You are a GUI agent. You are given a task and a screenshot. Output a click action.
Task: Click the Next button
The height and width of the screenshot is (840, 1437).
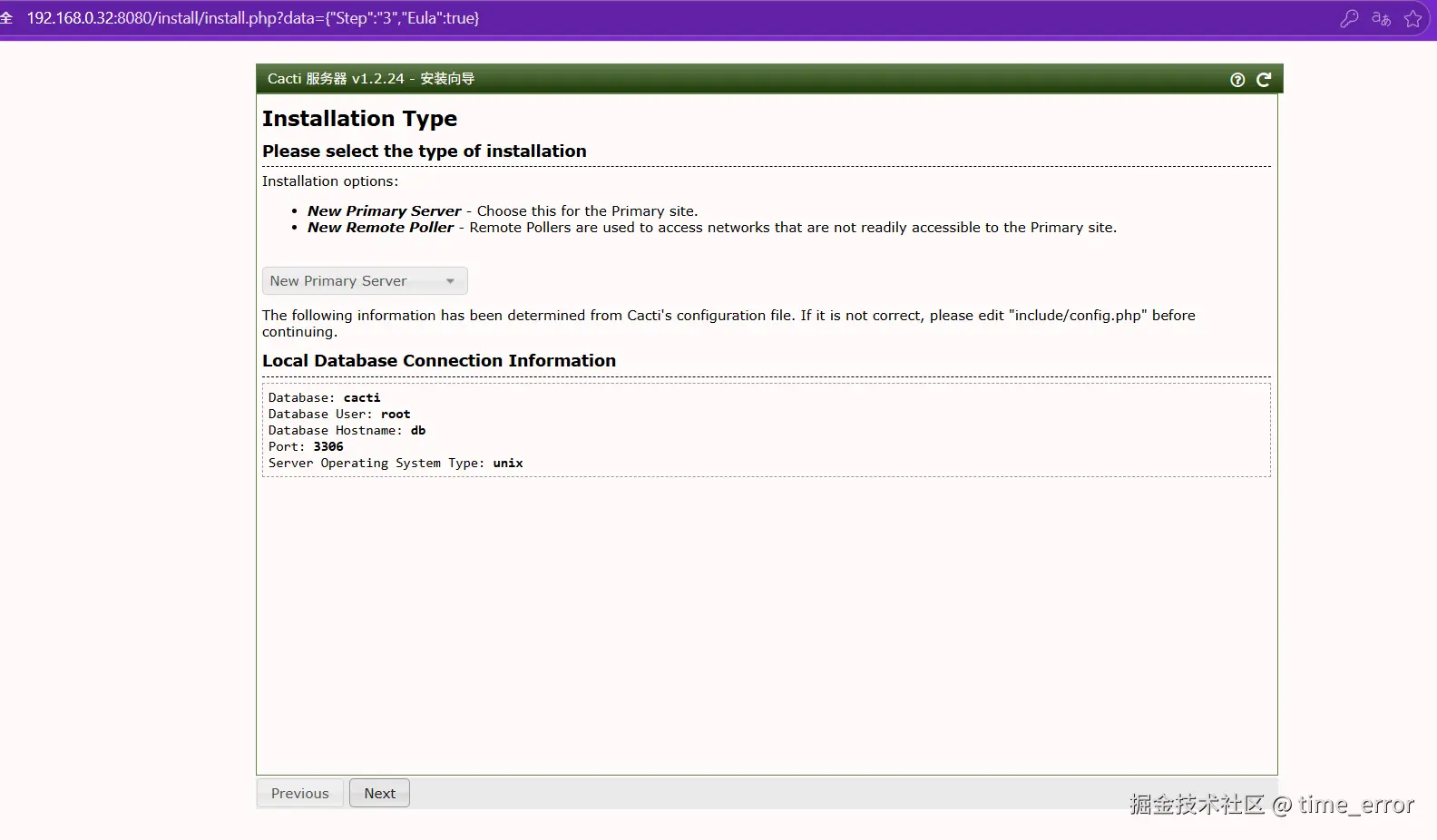(x=379, y=793)
